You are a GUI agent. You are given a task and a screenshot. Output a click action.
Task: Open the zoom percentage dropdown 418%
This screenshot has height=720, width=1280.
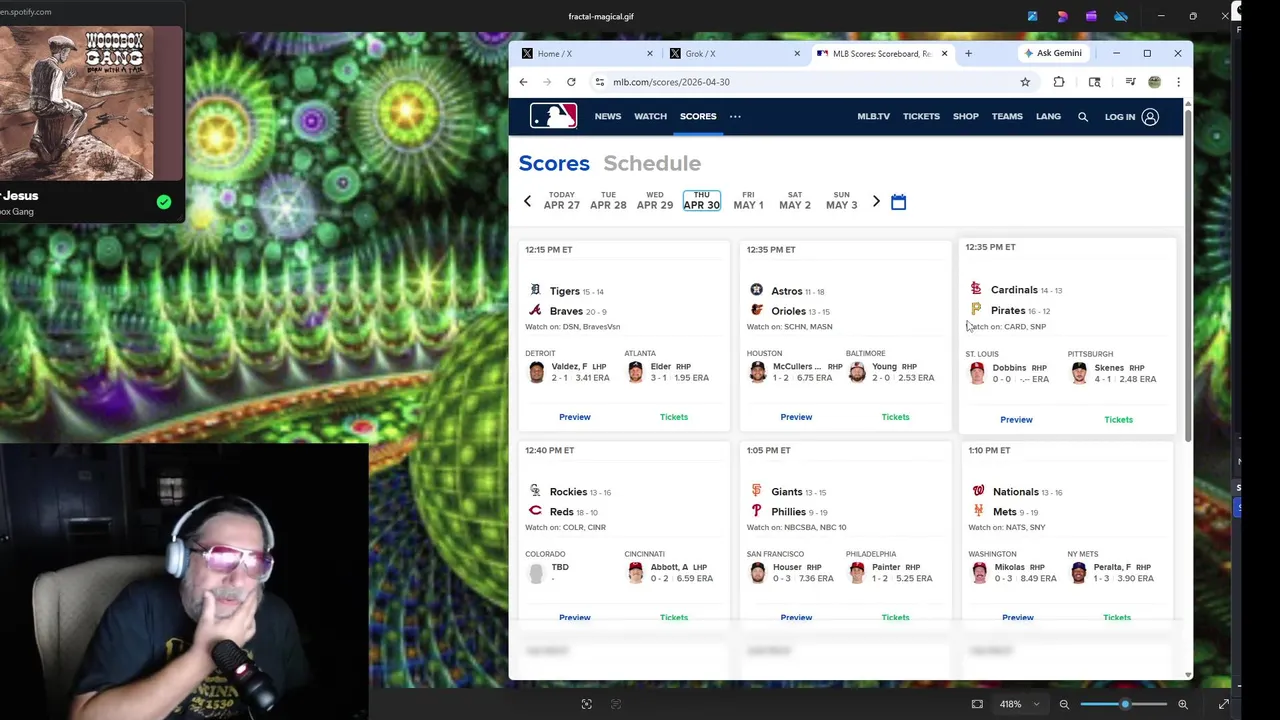coord(1019,704)
